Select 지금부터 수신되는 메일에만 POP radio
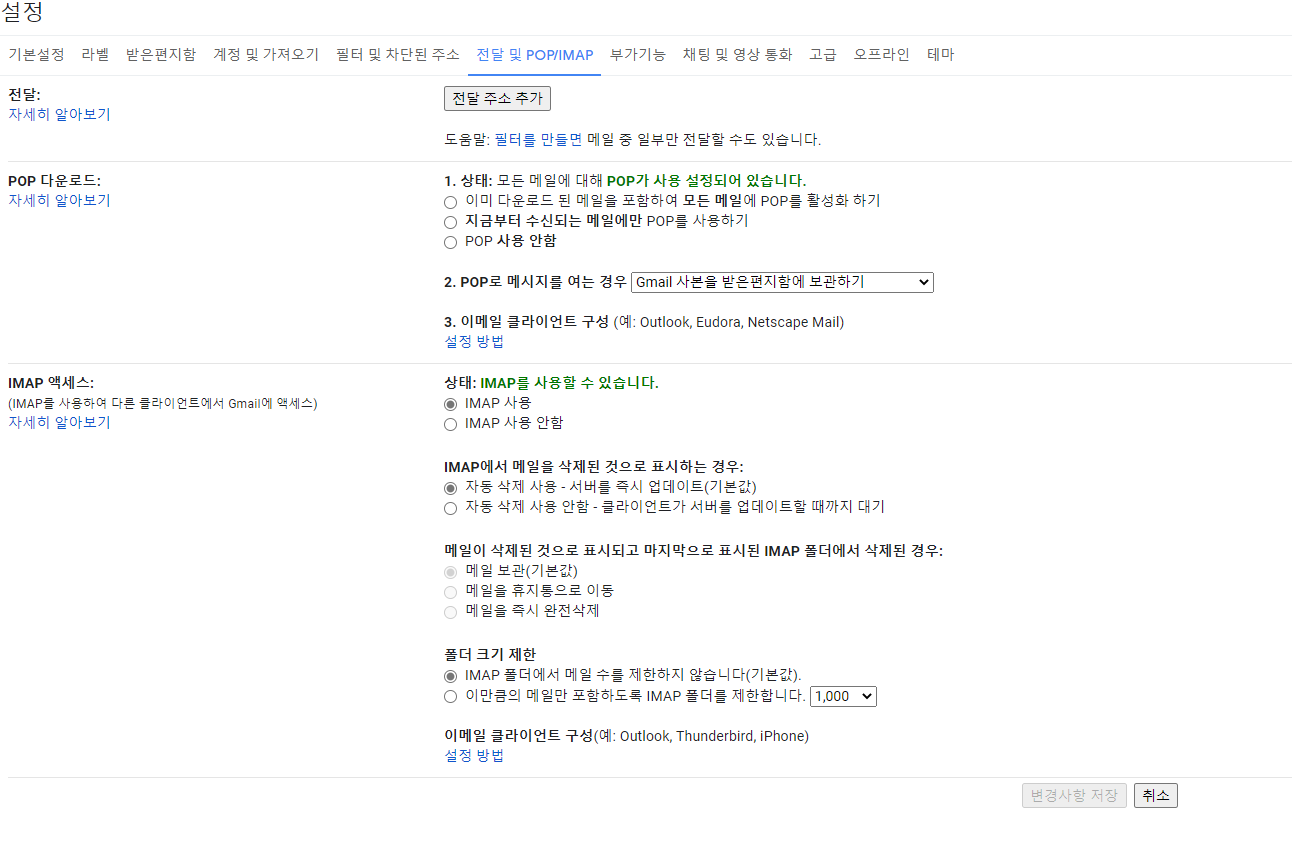1292x846 pixels. [x=450, y=221]
